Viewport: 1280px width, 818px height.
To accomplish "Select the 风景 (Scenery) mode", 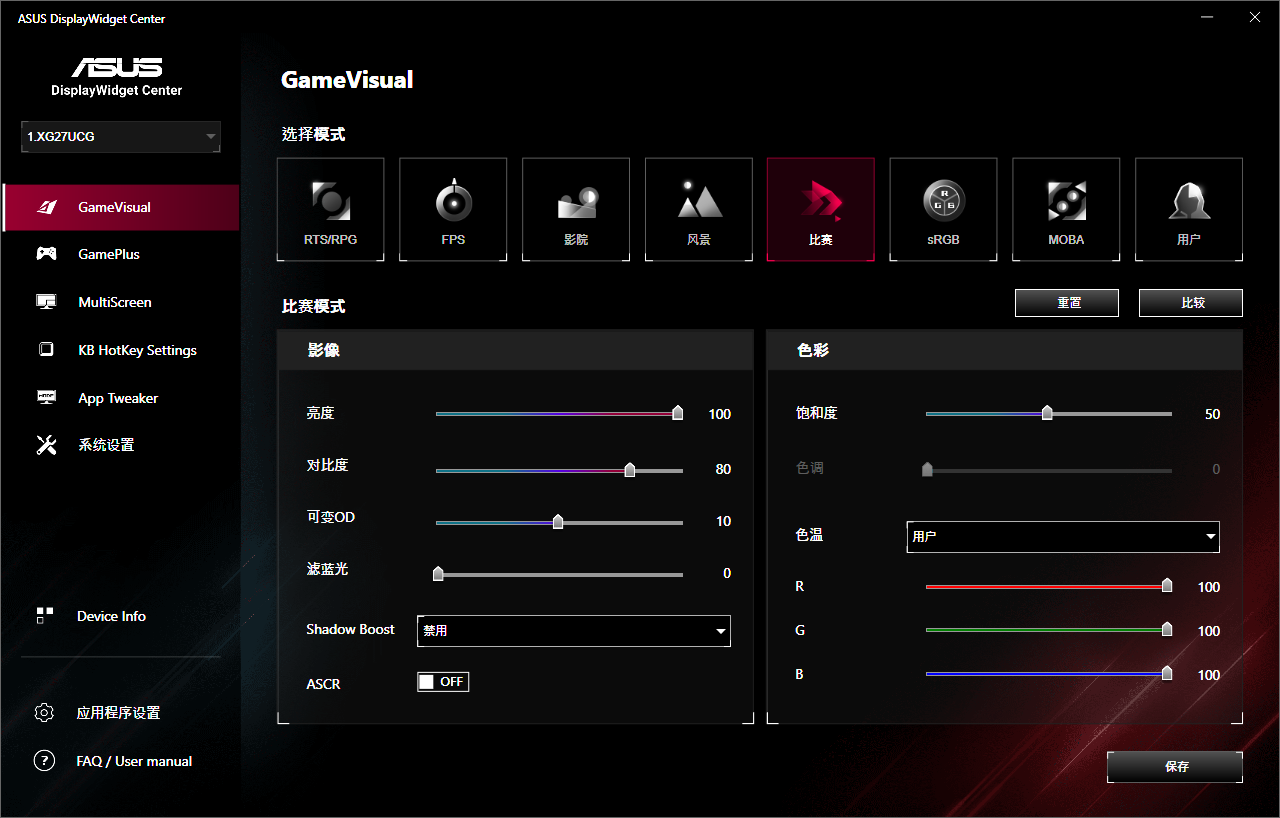I will point(698,209).
